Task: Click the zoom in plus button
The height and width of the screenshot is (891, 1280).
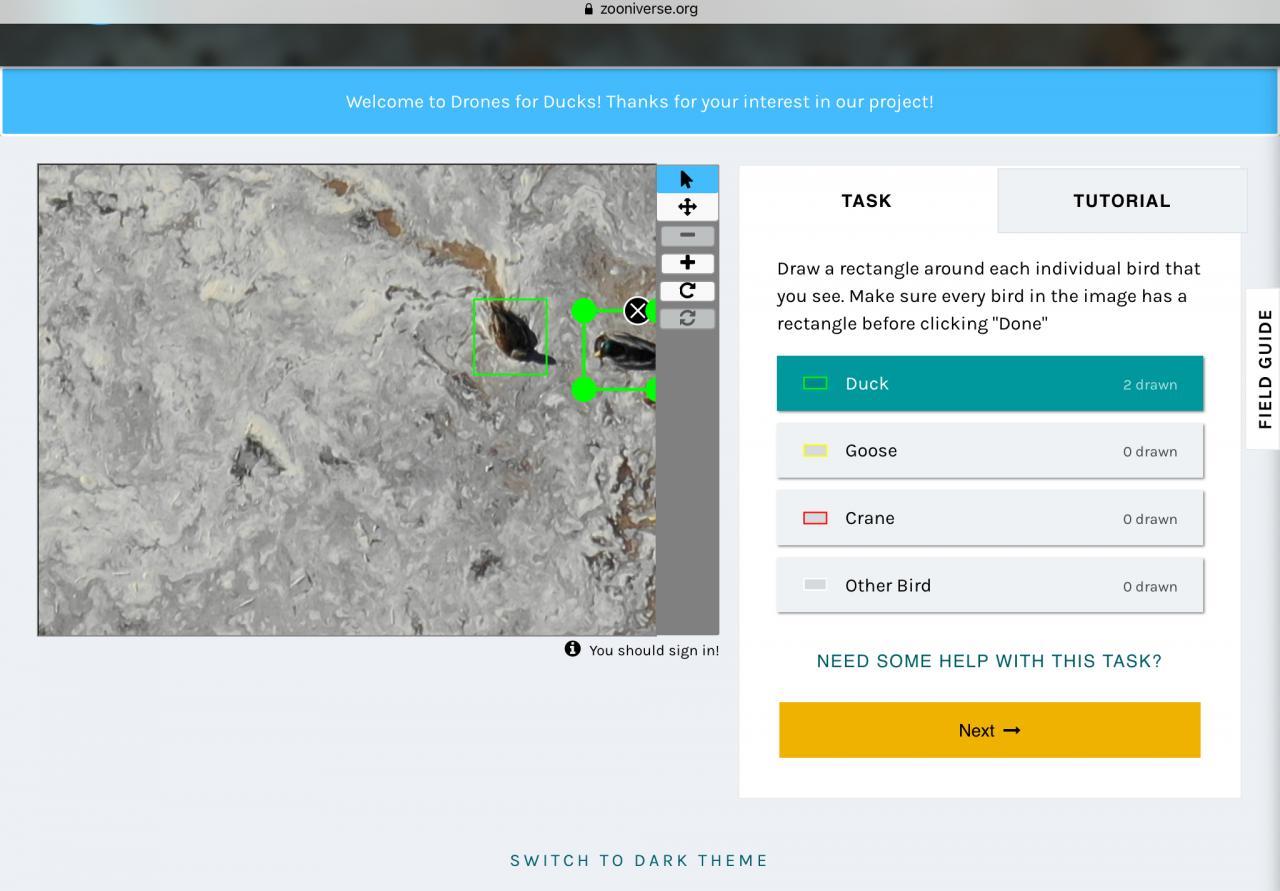Action: tap(687, 263)
